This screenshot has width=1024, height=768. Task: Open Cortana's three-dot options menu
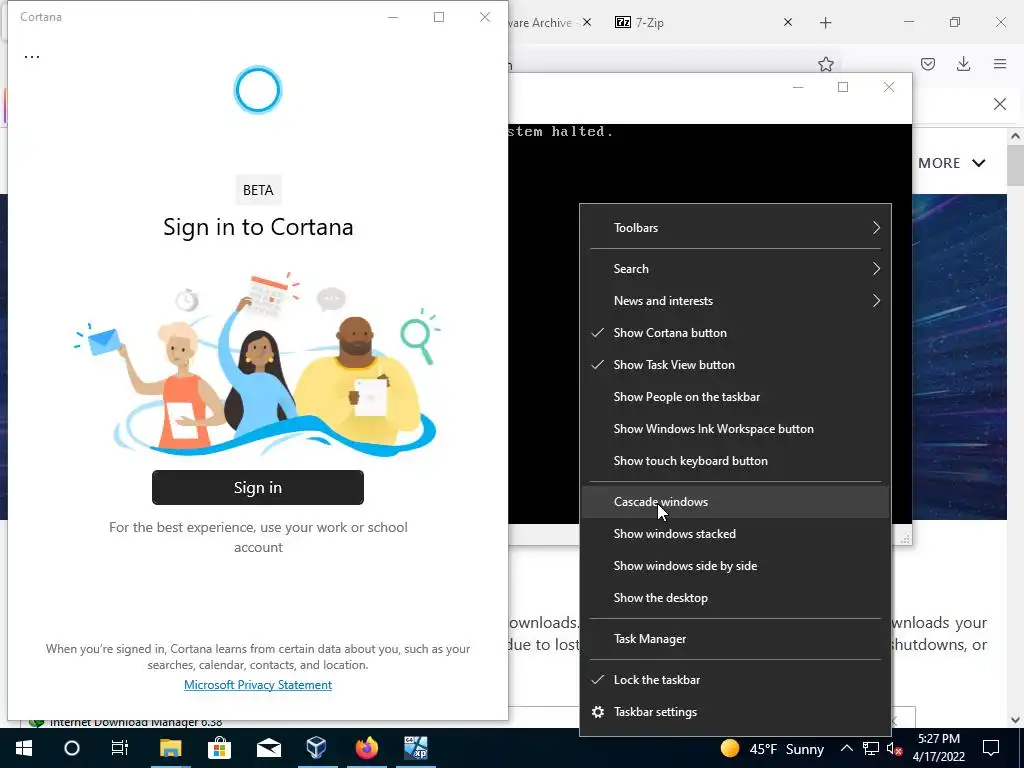pyautogui.click(x=32, y=57)
